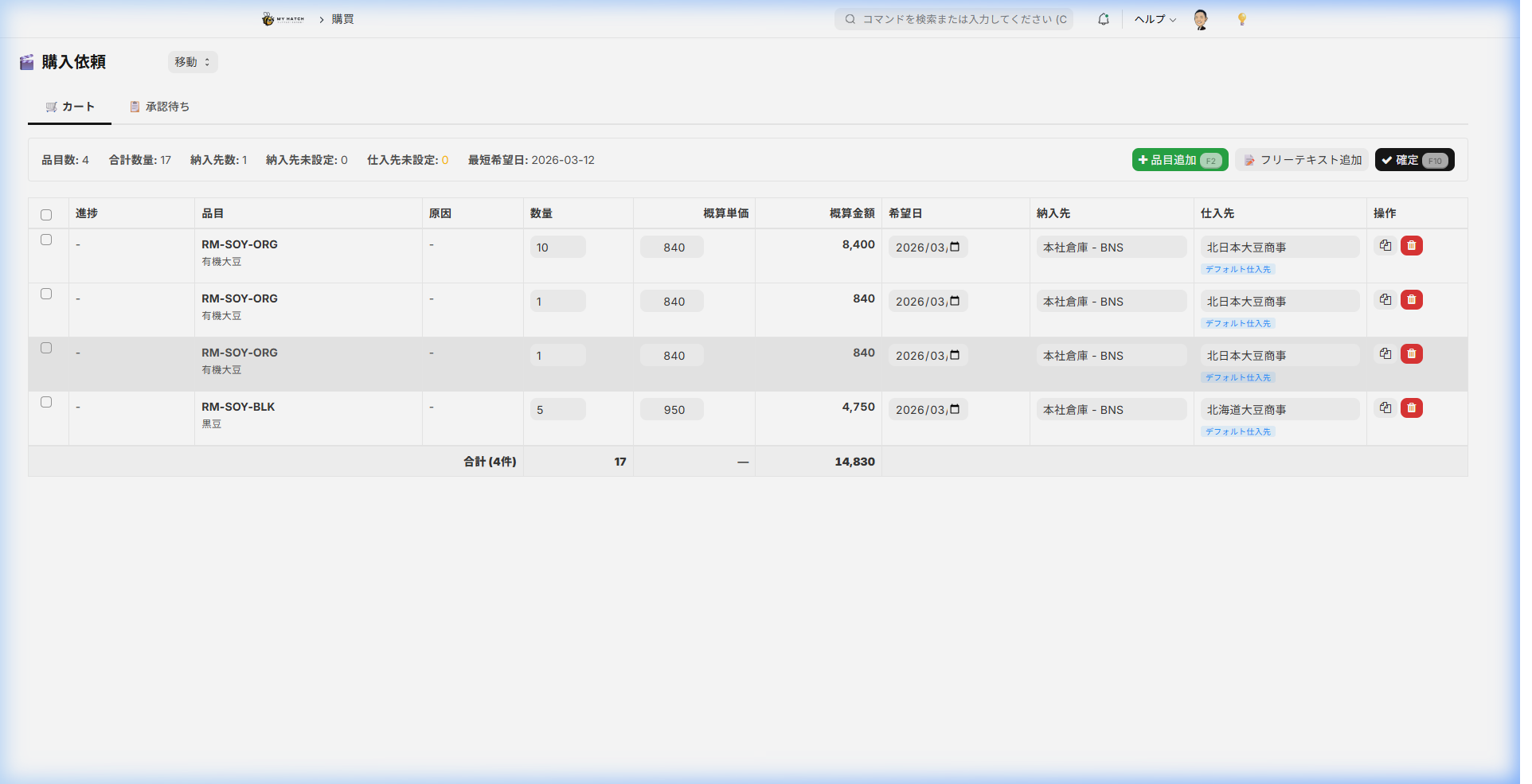1532x784 pixels.
Task: Select the first RM-SOY-ORG row checkbox
Action: click(x=46, y=240)
